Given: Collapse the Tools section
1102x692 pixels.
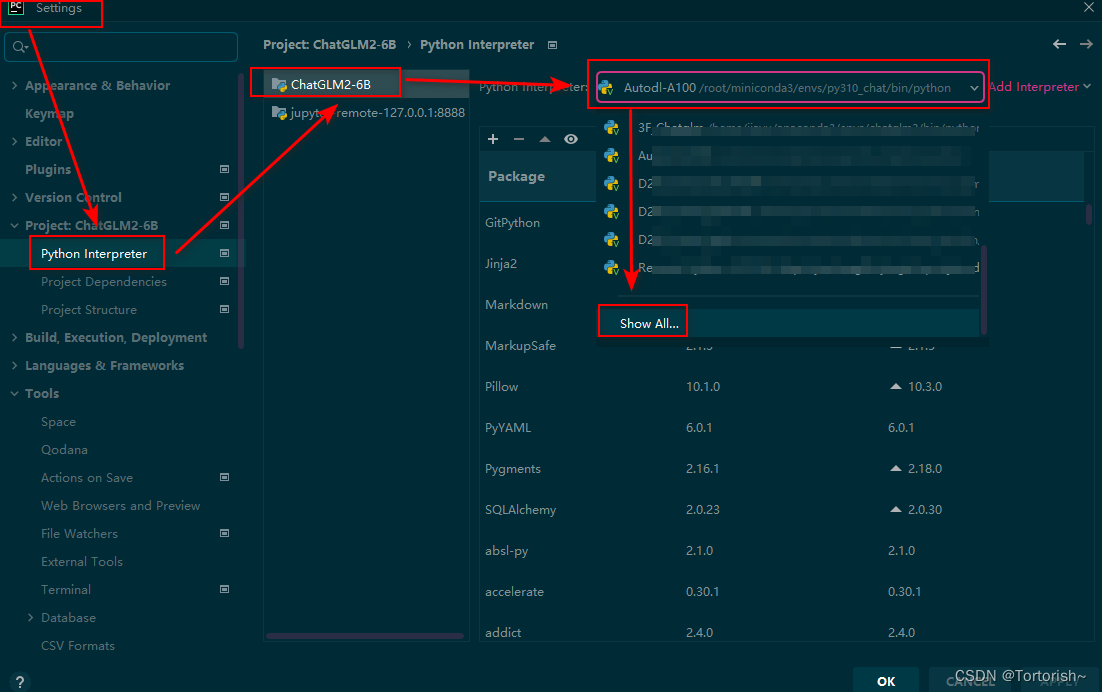Looking at the screenshot, I should 14,393.
